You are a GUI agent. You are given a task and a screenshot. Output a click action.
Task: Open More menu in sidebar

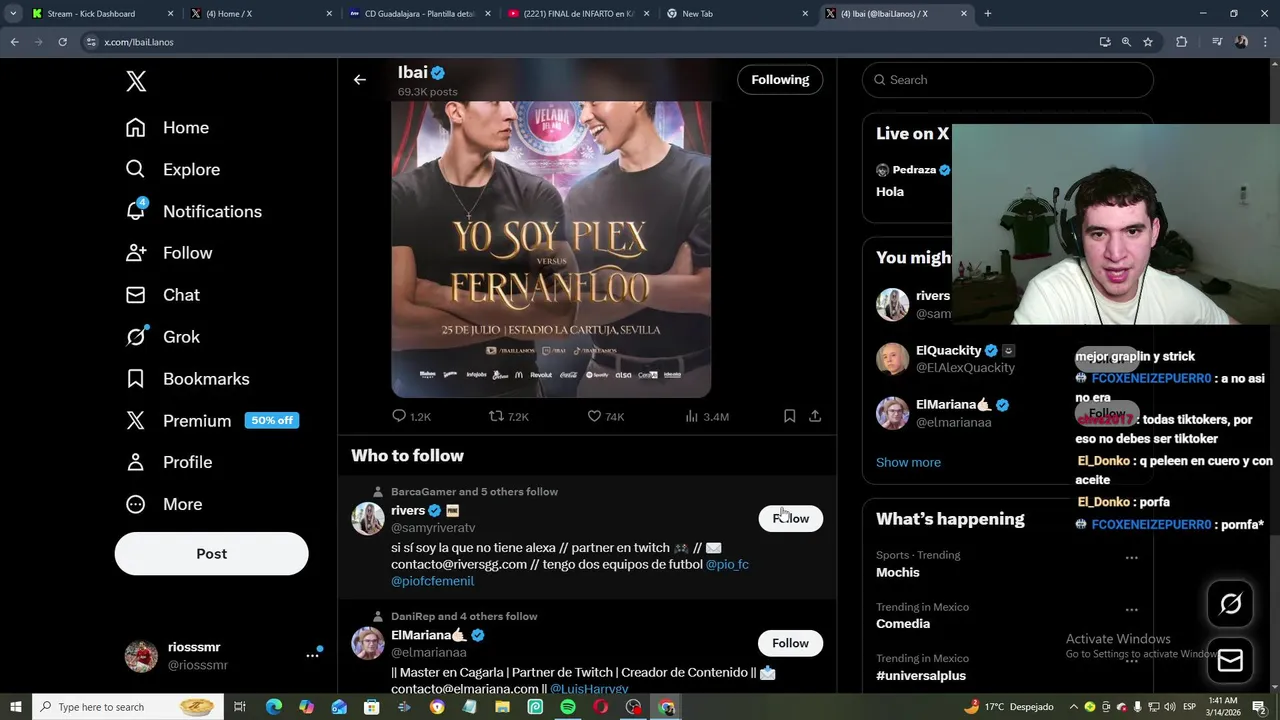click(164, 504)
